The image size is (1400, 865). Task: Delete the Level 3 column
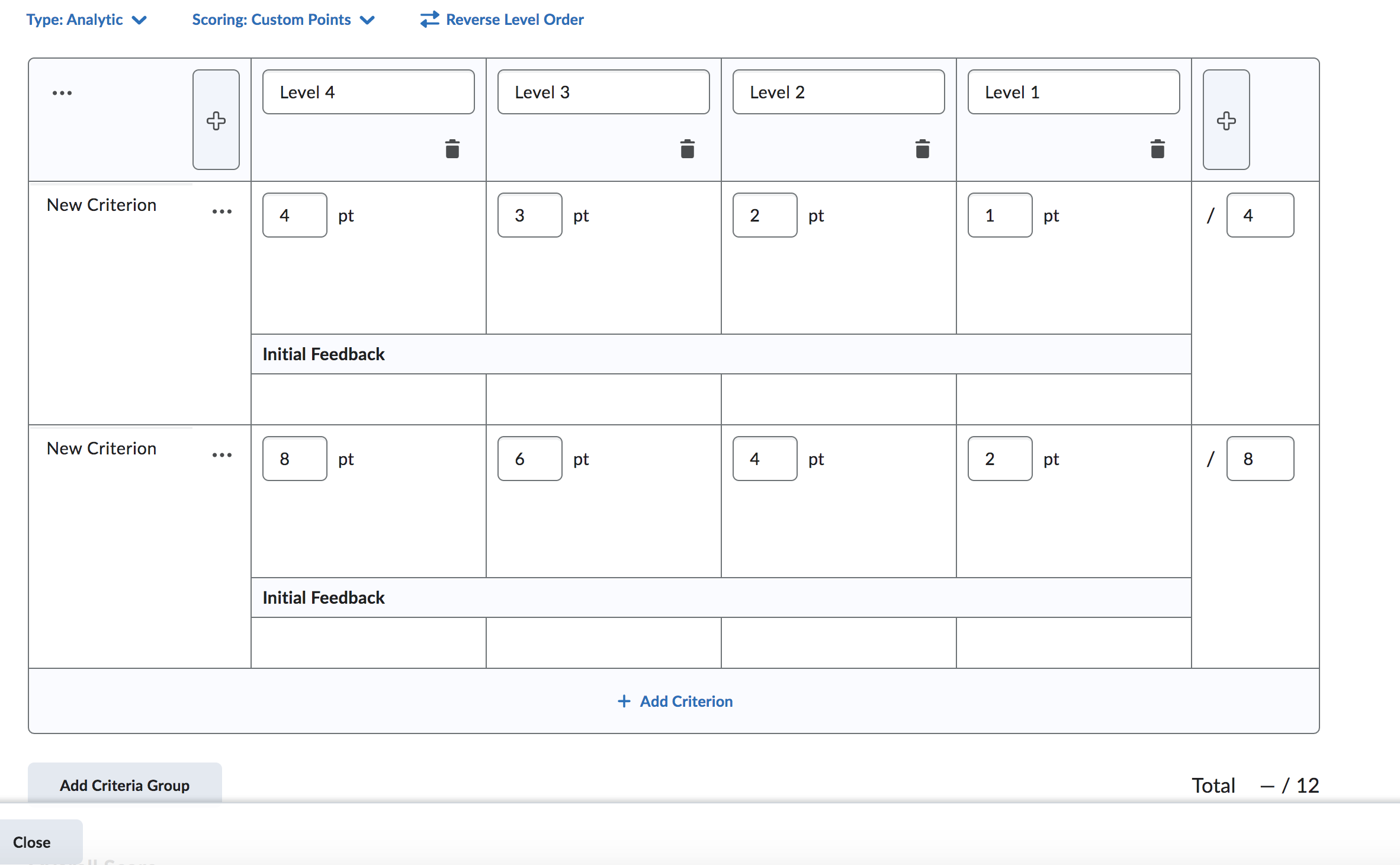(687, 149)
